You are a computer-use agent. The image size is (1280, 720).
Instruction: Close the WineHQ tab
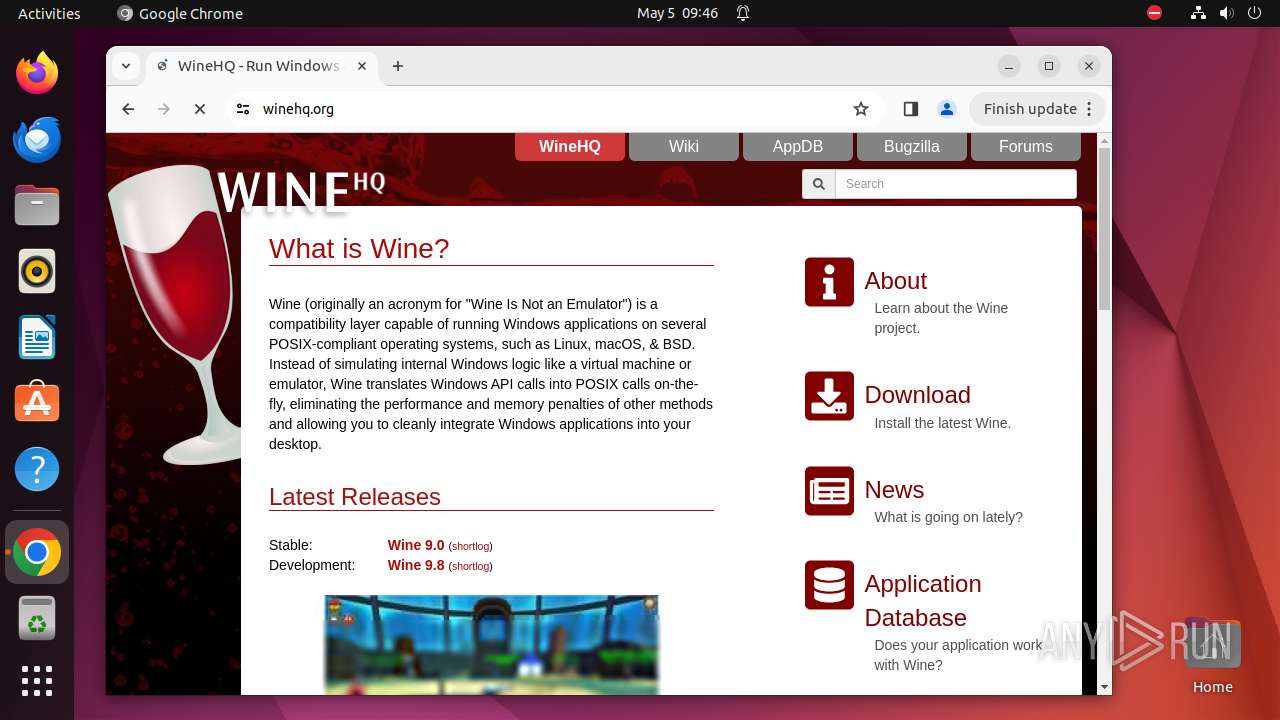click(362, 66)
